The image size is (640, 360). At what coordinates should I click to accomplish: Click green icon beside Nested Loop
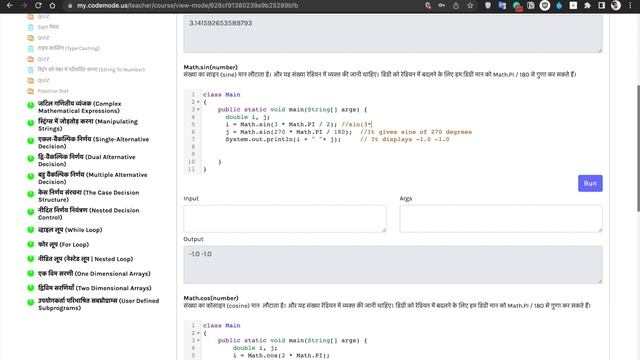click(x=31, y=259)
